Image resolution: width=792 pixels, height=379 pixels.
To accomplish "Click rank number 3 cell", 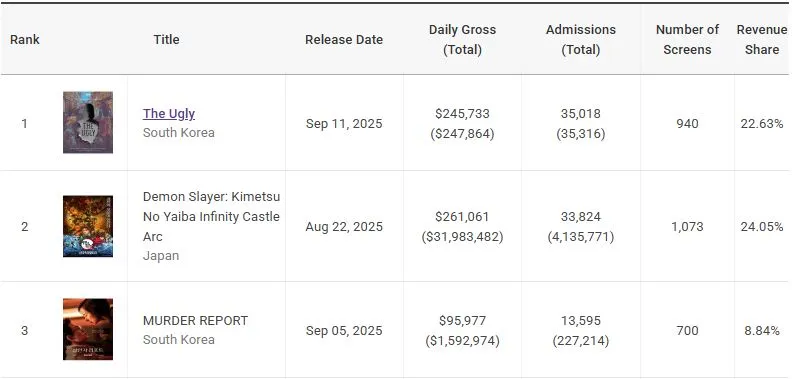I will 25,330.
